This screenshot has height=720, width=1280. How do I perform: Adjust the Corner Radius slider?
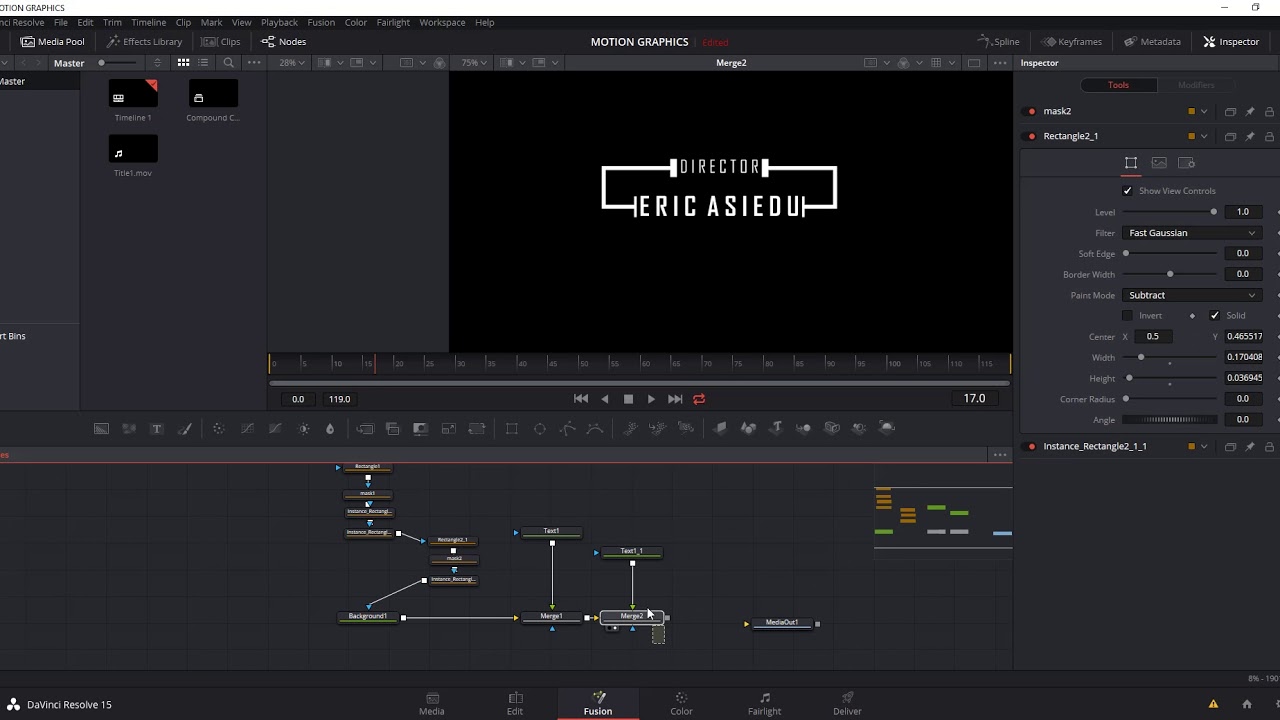point(1170,399)
